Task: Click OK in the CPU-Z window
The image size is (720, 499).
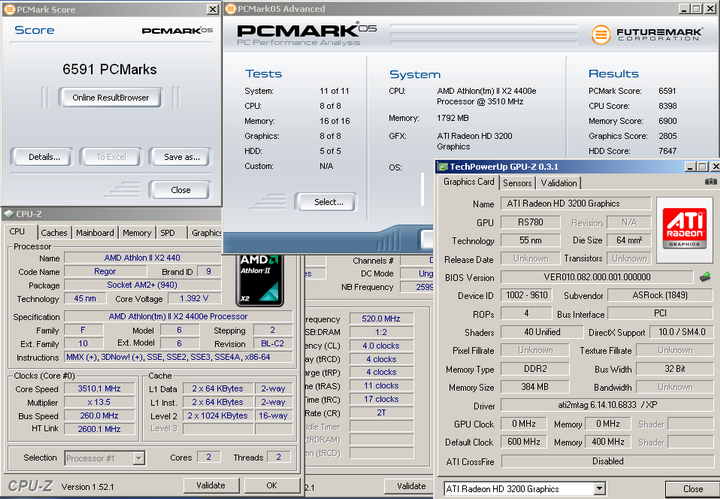Action: [x=271, y=485]
